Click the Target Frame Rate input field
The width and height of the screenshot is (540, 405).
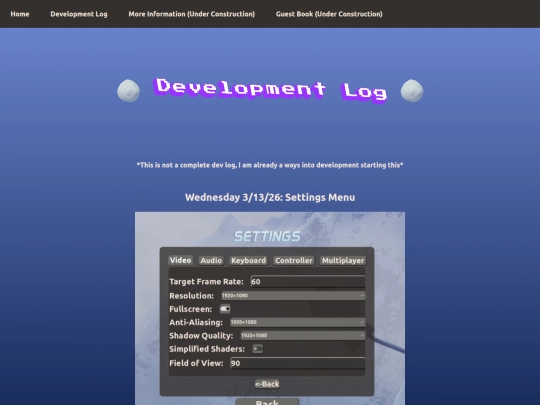308,282
